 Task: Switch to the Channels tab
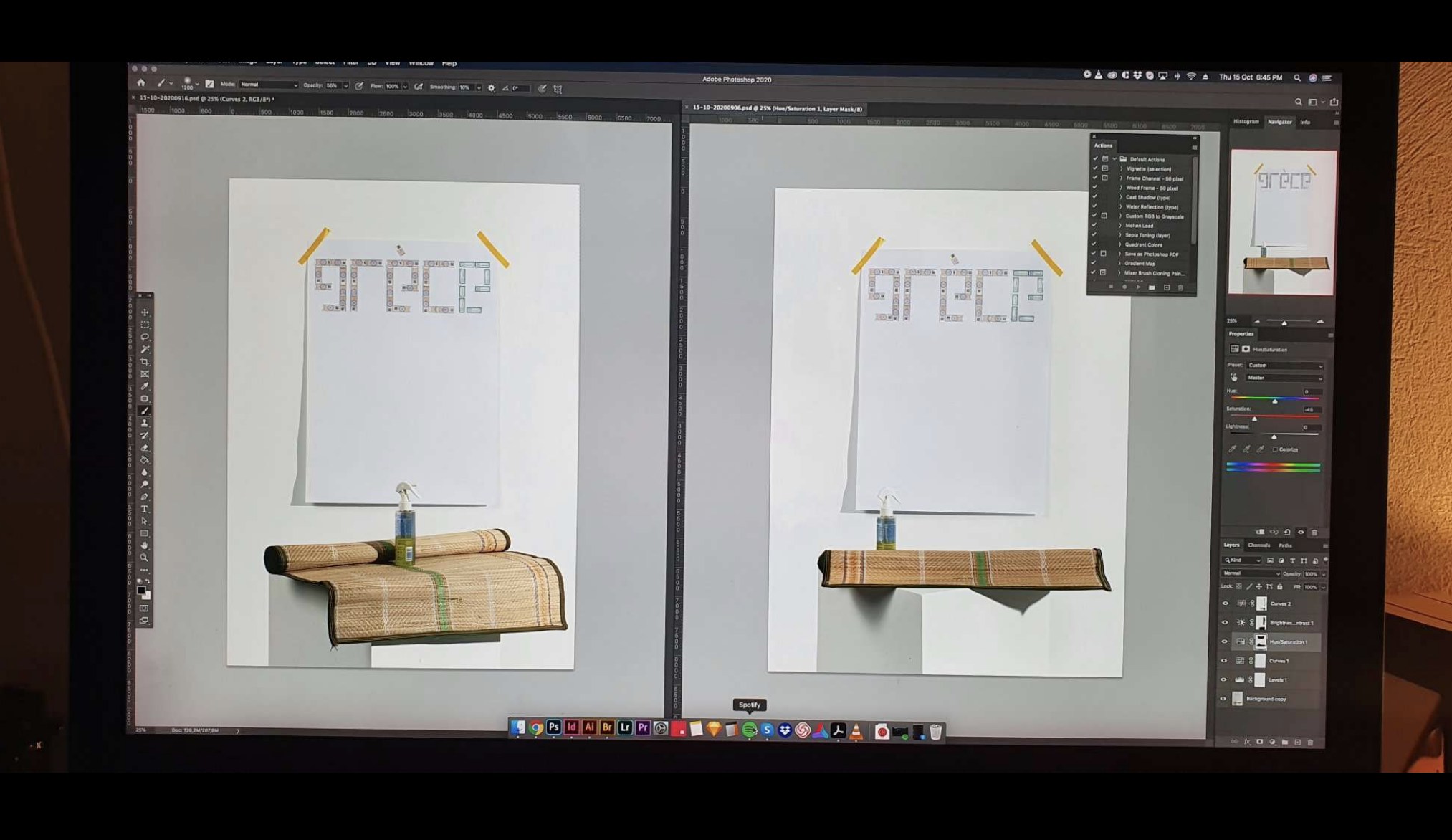pos(1258,545)
